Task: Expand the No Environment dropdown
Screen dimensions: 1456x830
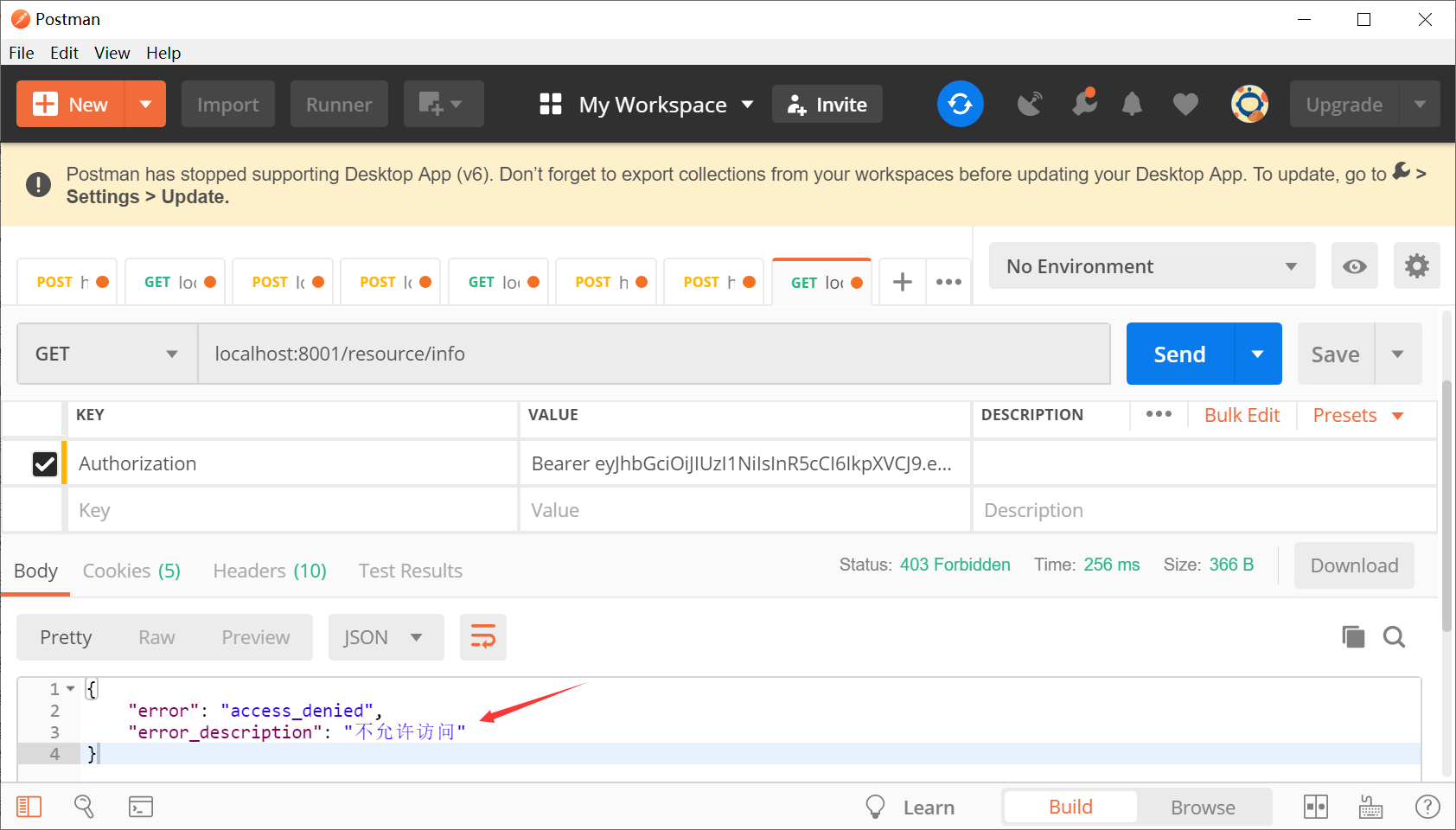Action: 1152,265
